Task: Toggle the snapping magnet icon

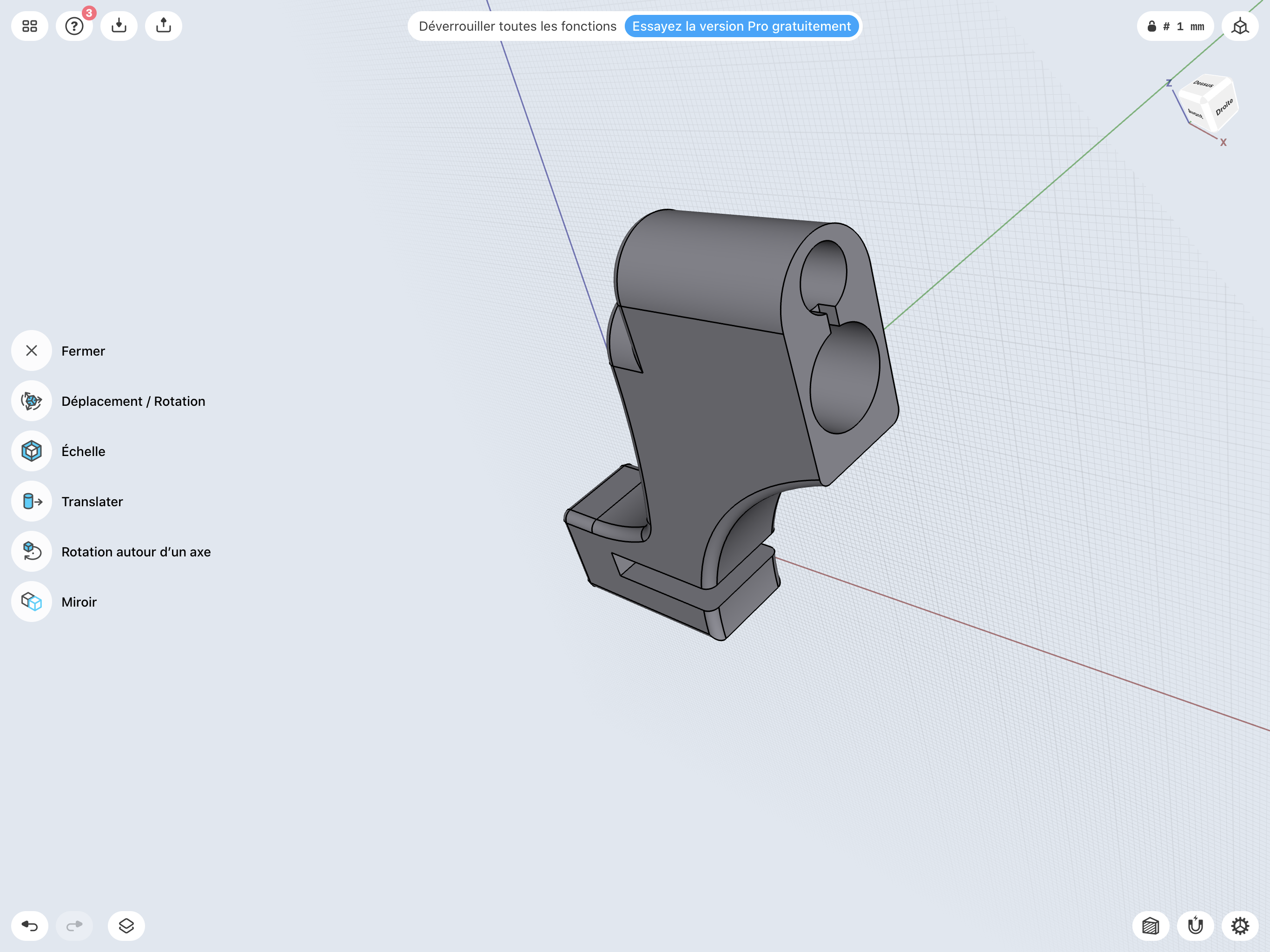Action: click(1195, 926)
